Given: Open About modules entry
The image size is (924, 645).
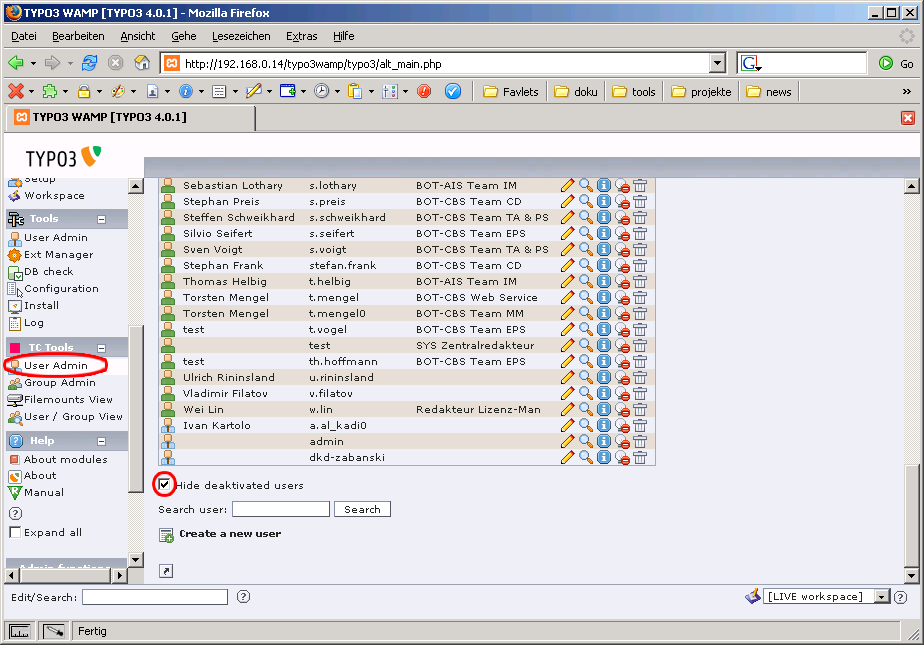Looking at the screenshot, I should pyautogui.click(x=58, y=459).
